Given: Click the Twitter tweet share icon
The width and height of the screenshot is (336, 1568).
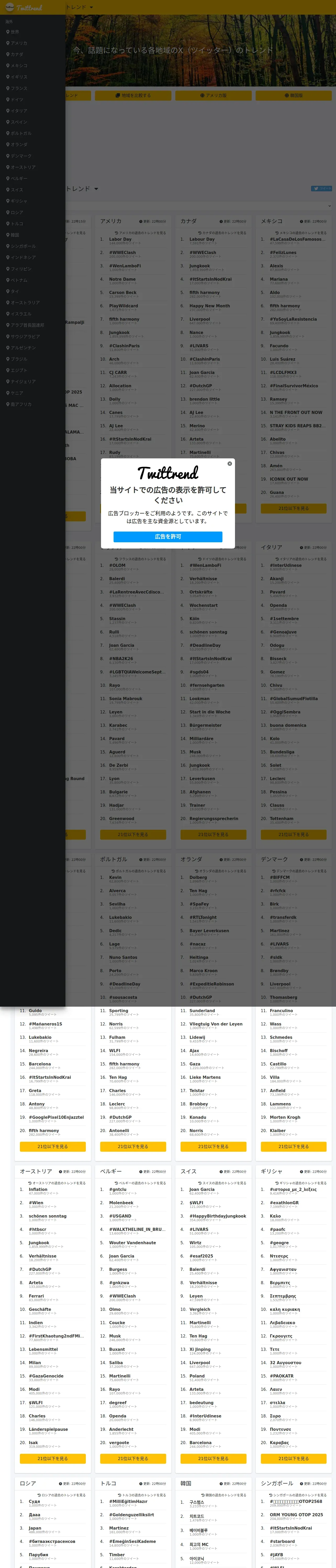Looking at the screenshot, I should [321, 189].
